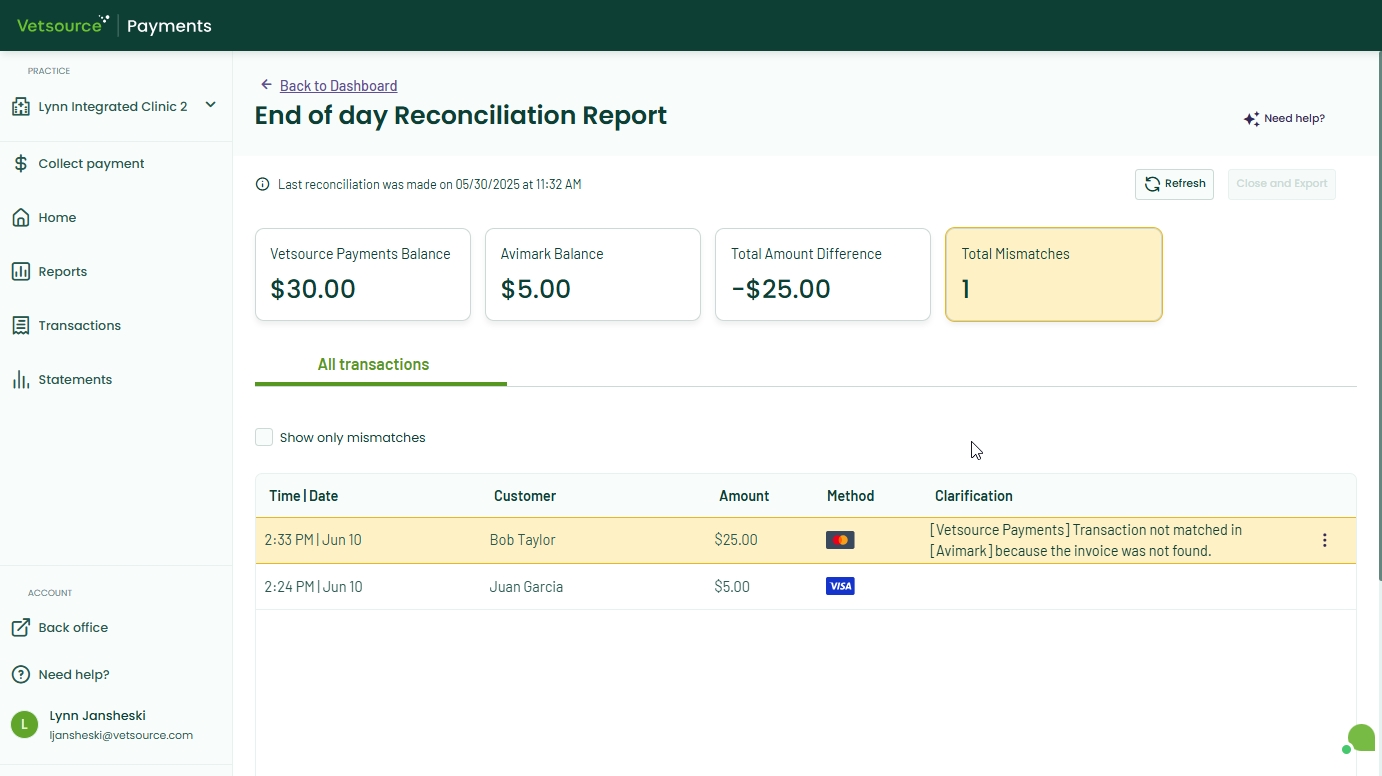Click the back arrow icon
This screenshot has width=1382, height=776.
coord(266,85)
